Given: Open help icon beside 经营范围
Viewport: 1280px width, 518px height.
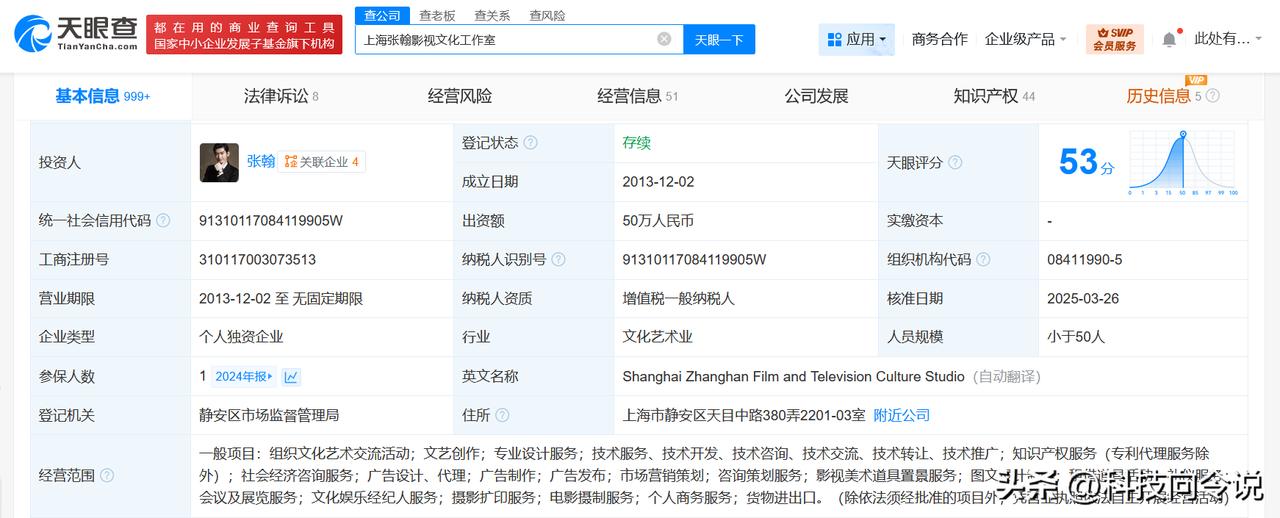Looking at the screenshot, I should coord(107,476).
